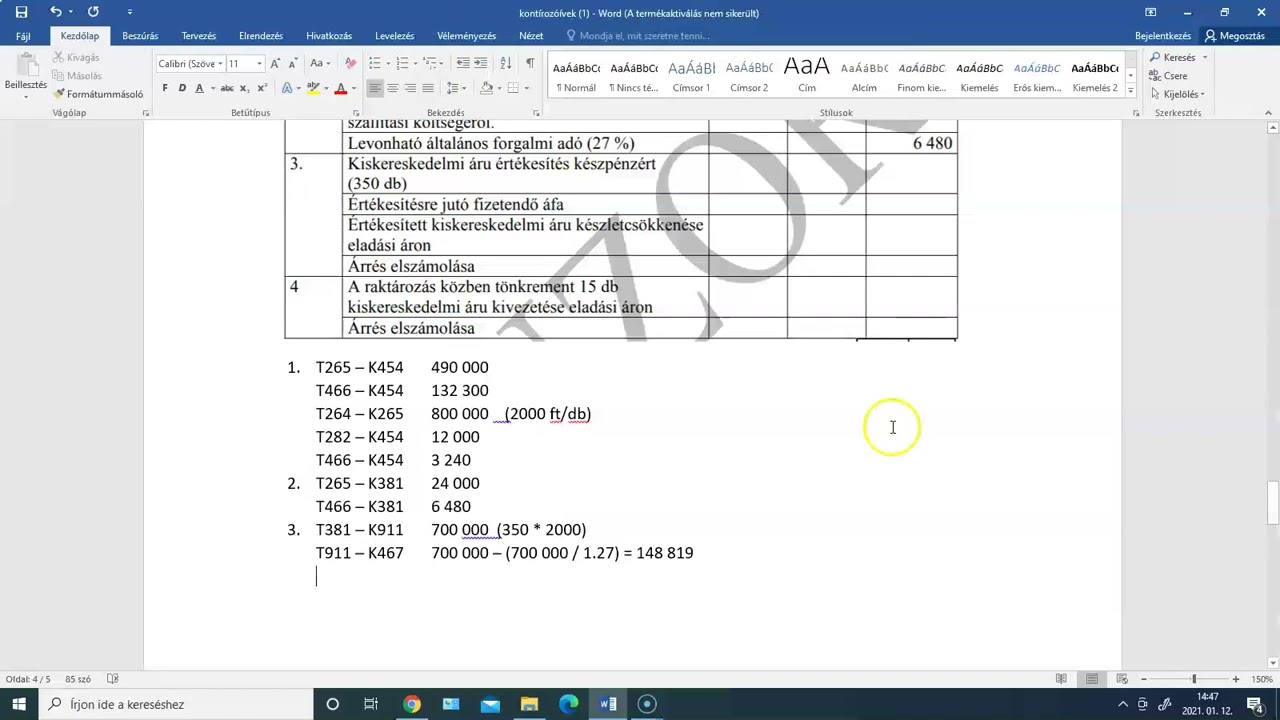Open the Tervezés ribbon tab

[198, 36]
